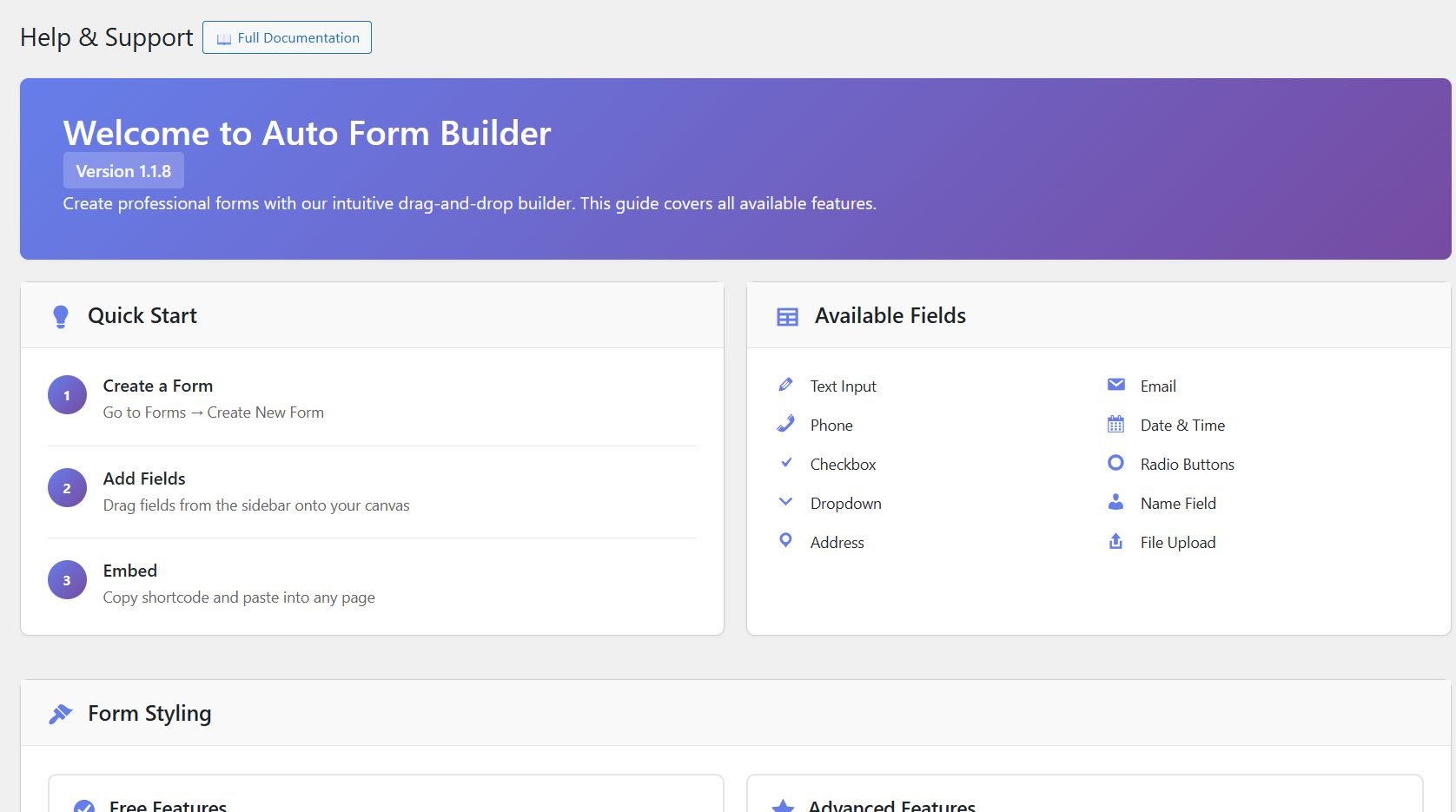Open the Help & Support heading
Viewport: 1456px width, 812px height.
pyautogui.click(x=106, y=36)
